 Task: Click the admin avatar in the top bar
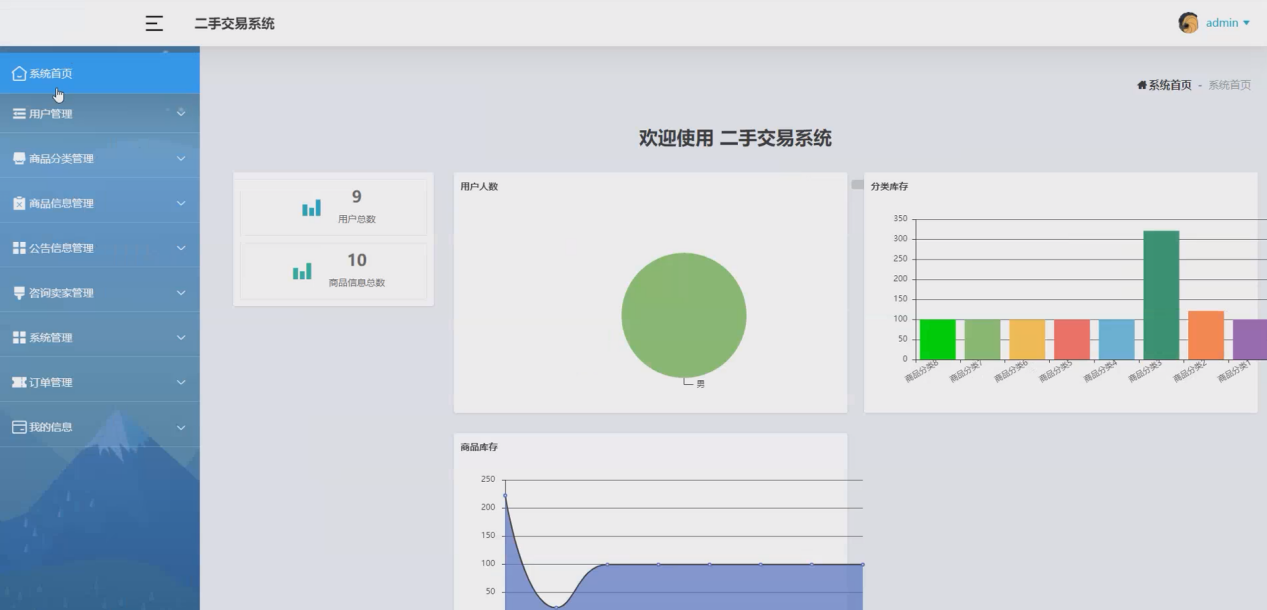[1188, 22]
